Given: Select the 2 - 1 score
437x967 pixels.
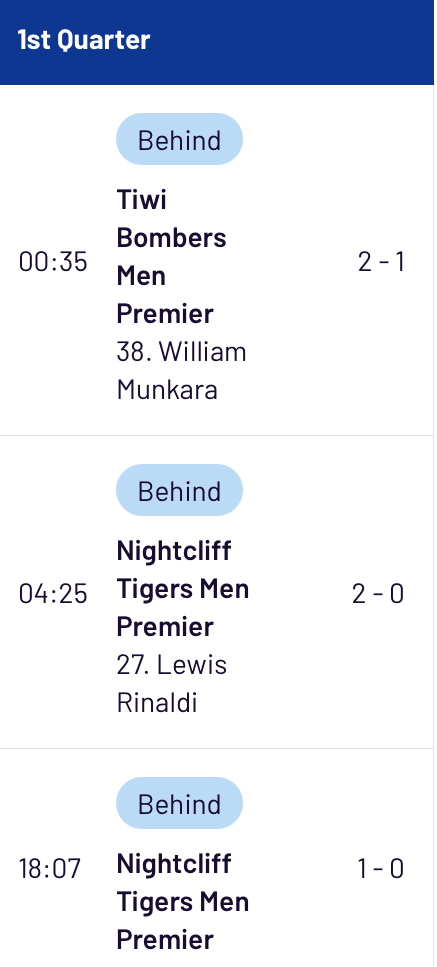Looking at the screenshot, I should [x=381, y=262].
